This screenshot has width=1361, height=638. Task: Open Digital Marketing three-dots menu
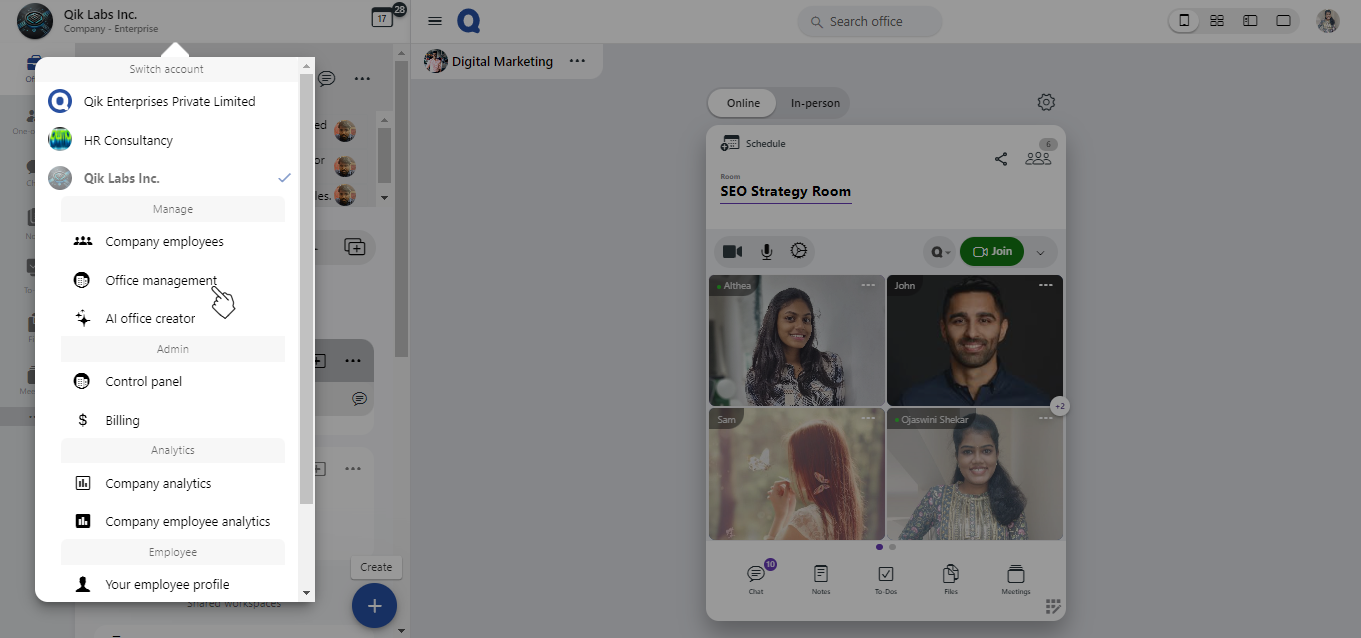(x=577, y=61)
